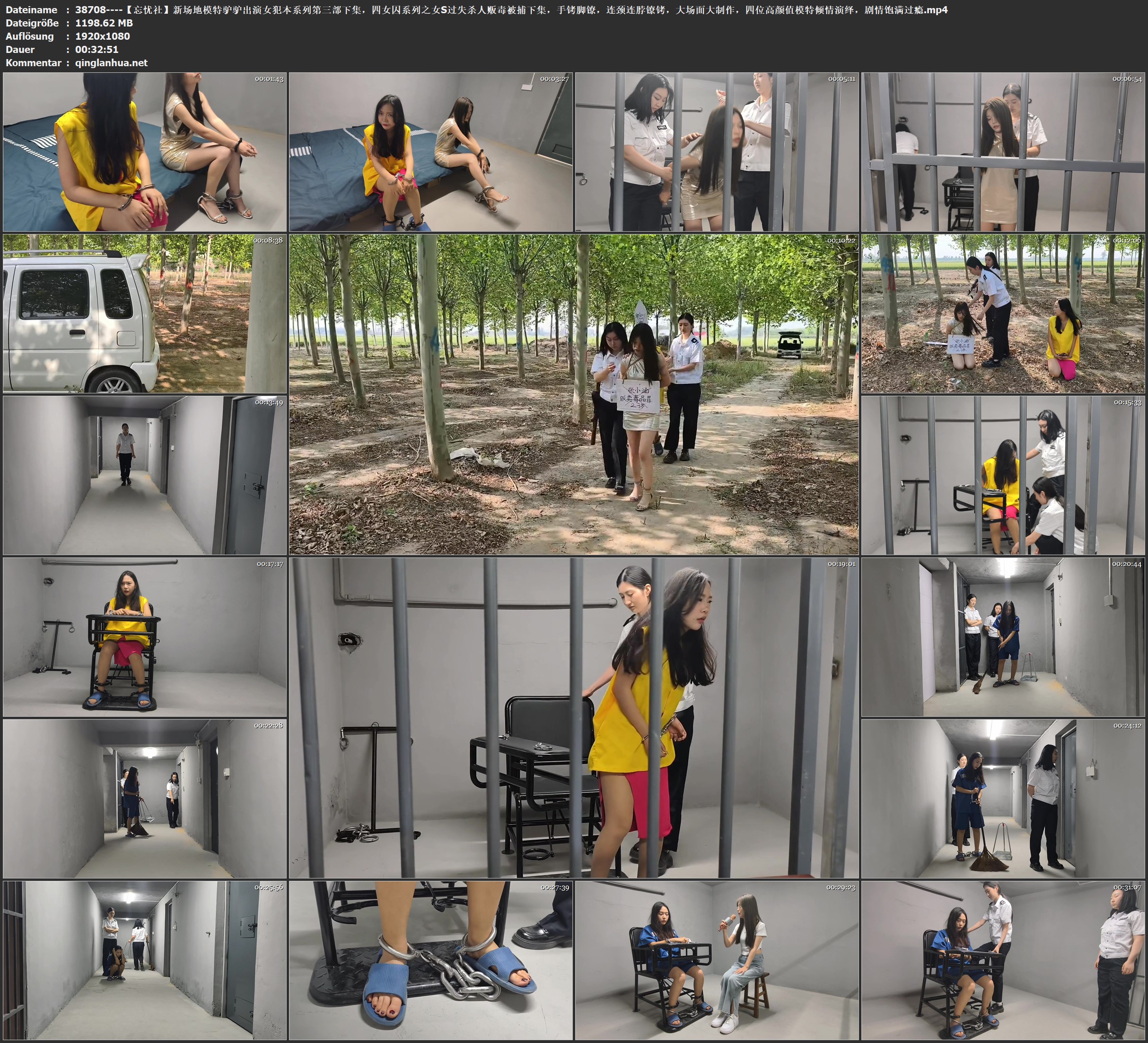Click the qinglanhua.net comment text
Screen dimensions: 1148x1043
coord(111,62)
